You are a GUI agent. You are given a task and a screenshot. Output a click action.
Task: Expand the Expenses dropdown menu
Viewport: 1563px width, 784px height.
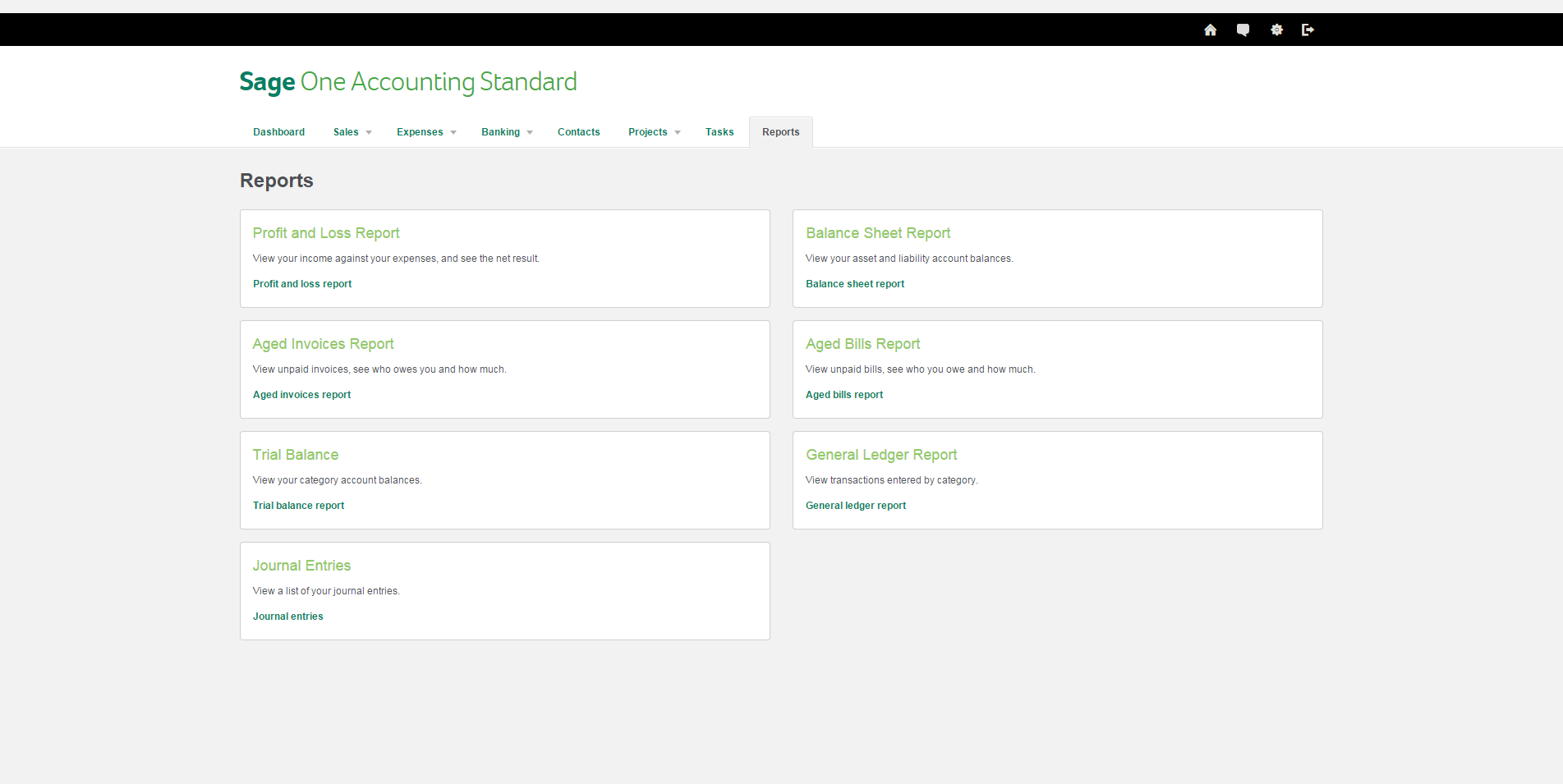pos(425,131)
